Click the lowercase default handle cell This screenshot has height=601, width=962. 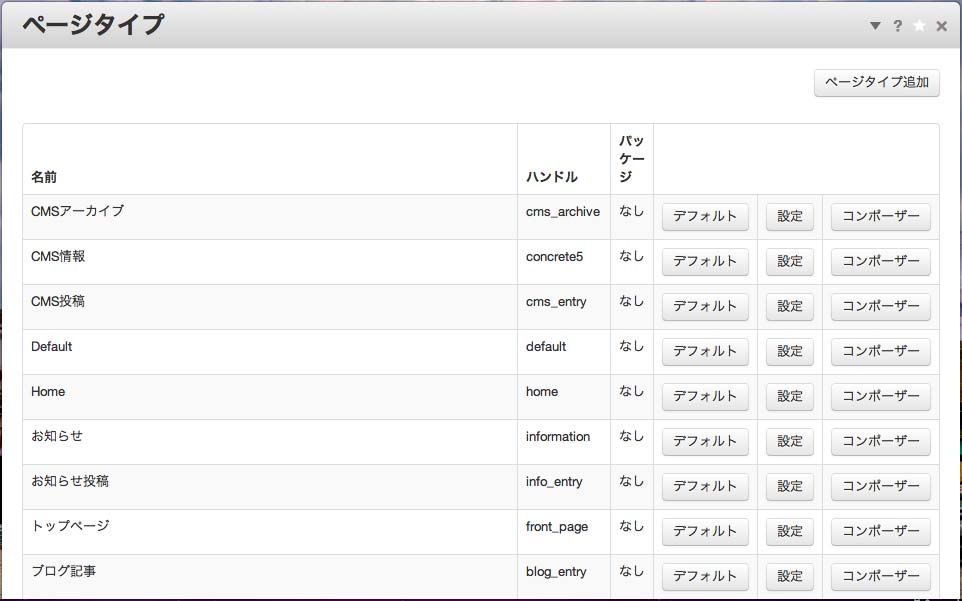pyautogui.click(x=564, y=352)
